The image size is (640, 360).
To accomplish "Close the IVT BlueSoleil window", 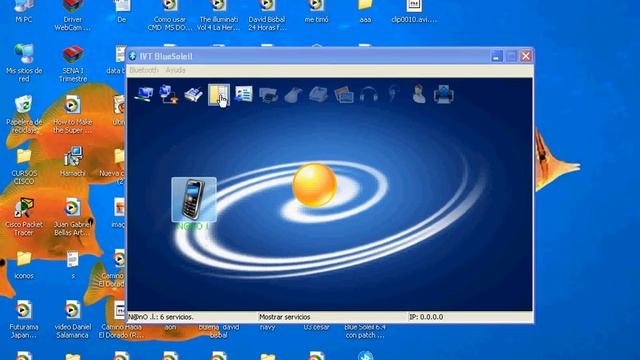I will tap(526, 56).
